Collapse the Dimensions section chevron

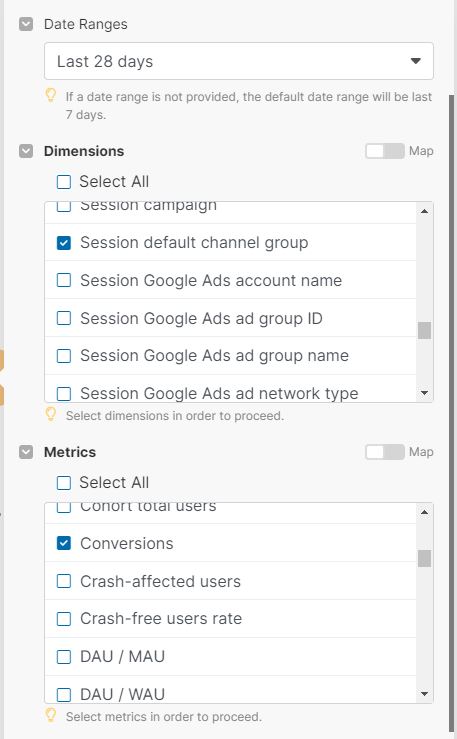(26, 151)
